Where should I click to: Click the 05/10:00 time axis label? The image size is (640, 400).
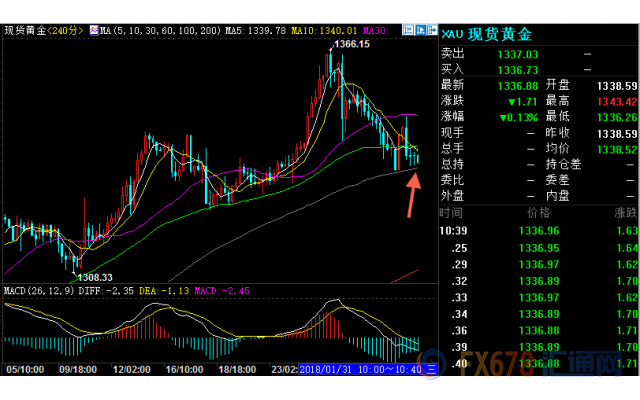25,370
